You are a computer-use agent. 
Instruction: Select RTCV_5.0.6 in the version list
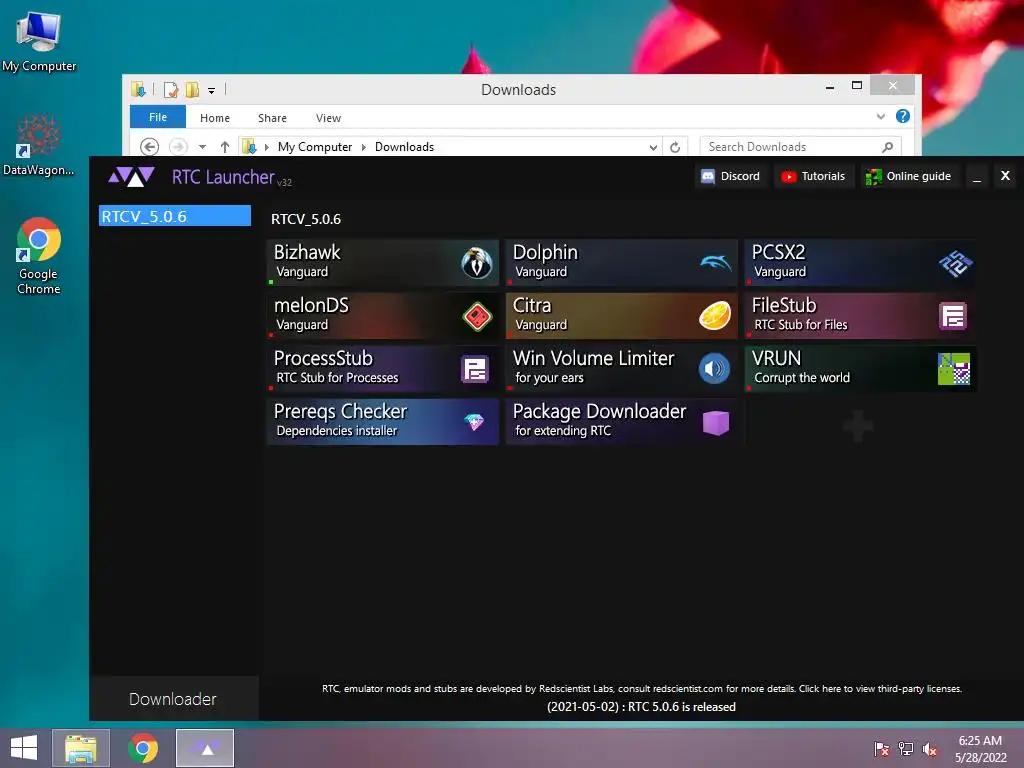click(175, 216)
